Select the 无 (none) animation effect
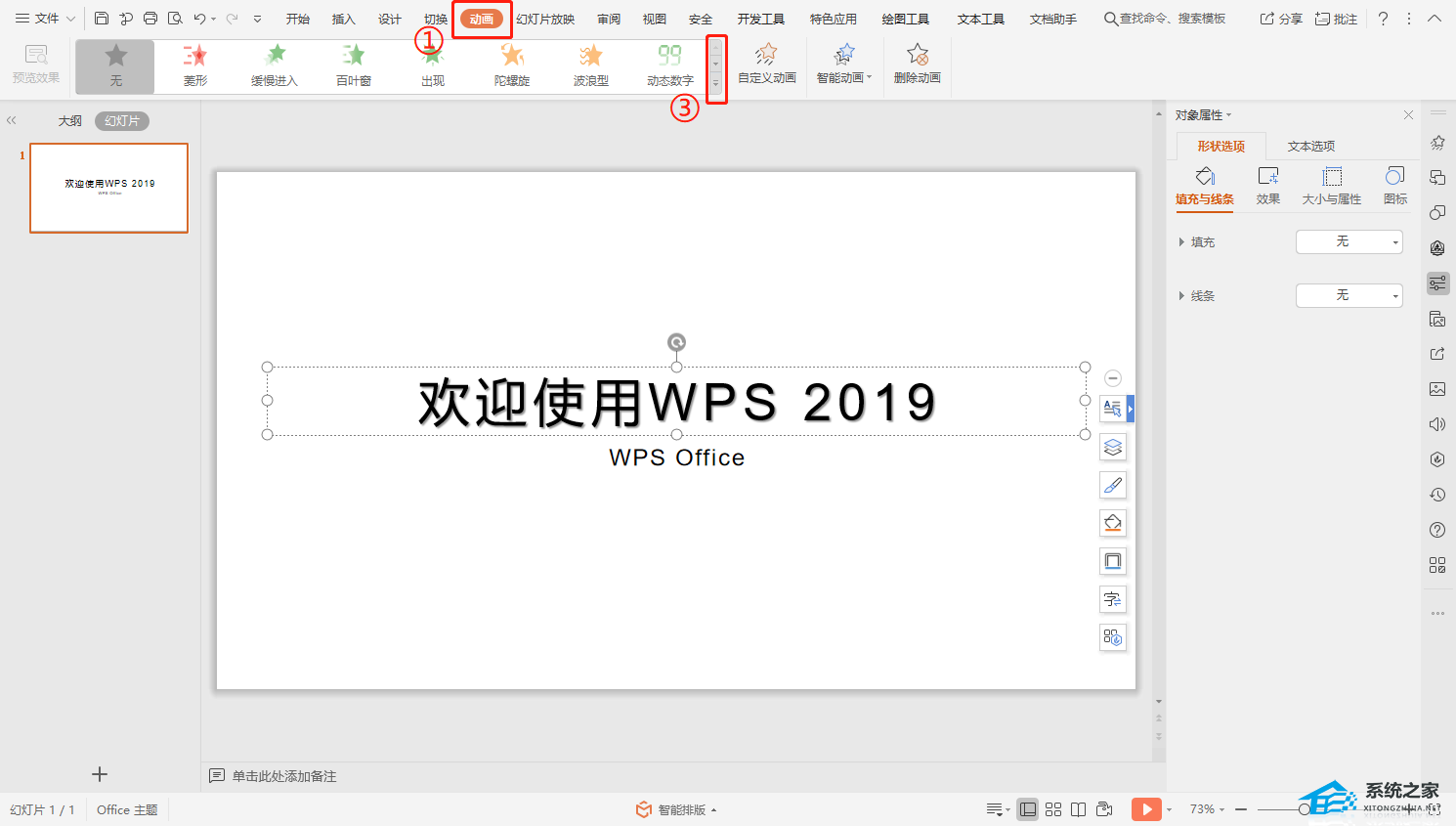Screen dimensions: 1456x826 [x=115, y=66]
